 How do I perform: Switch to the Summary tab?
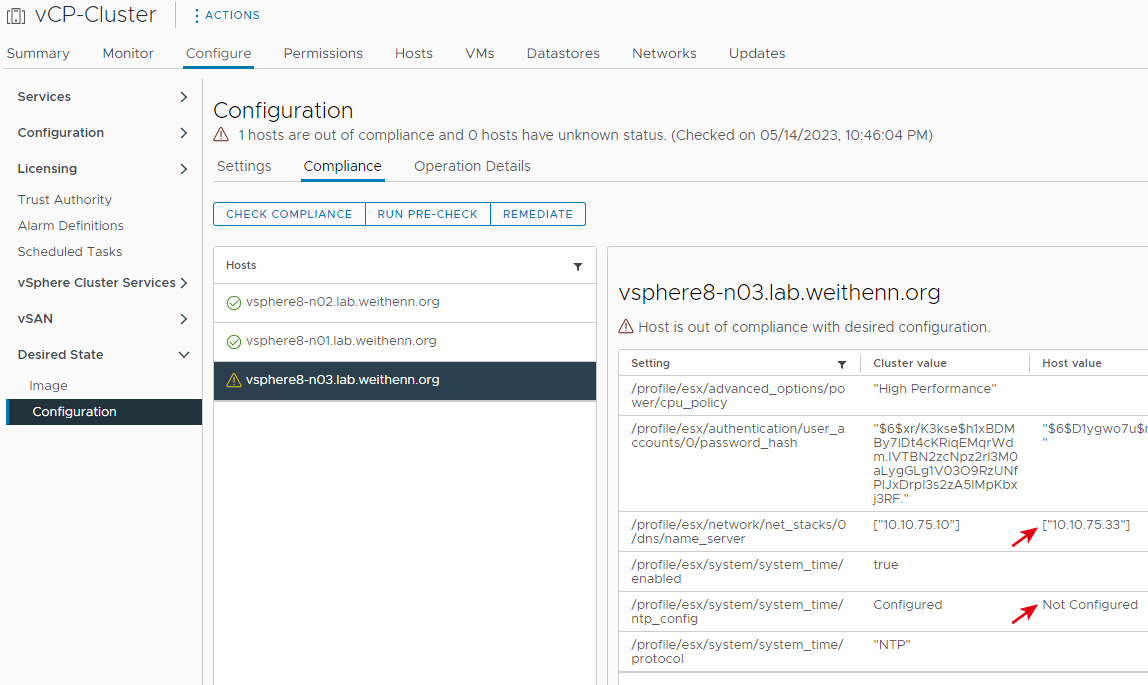click(38, 53)
